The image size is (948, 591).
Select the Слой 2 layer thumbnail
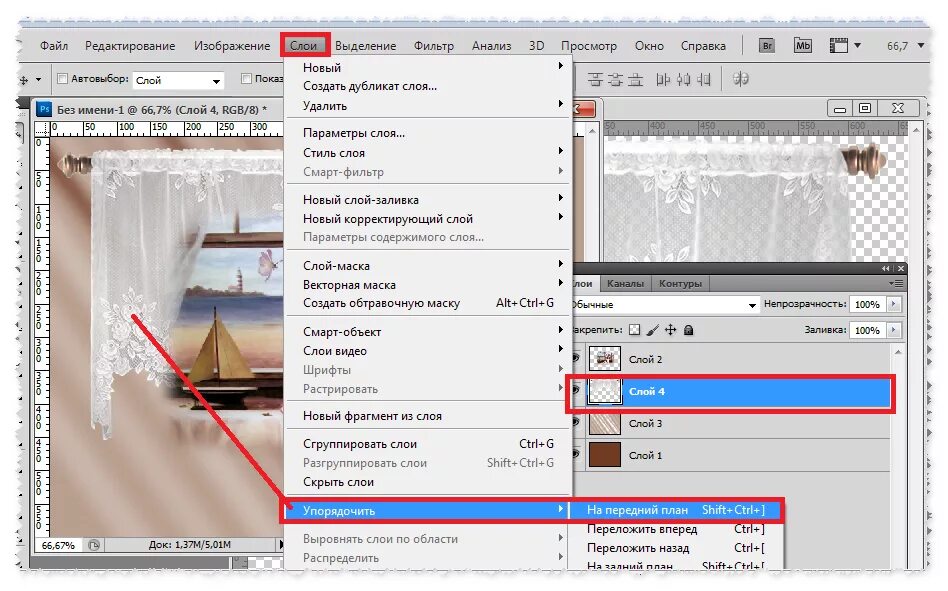click(x=605, y=359)
